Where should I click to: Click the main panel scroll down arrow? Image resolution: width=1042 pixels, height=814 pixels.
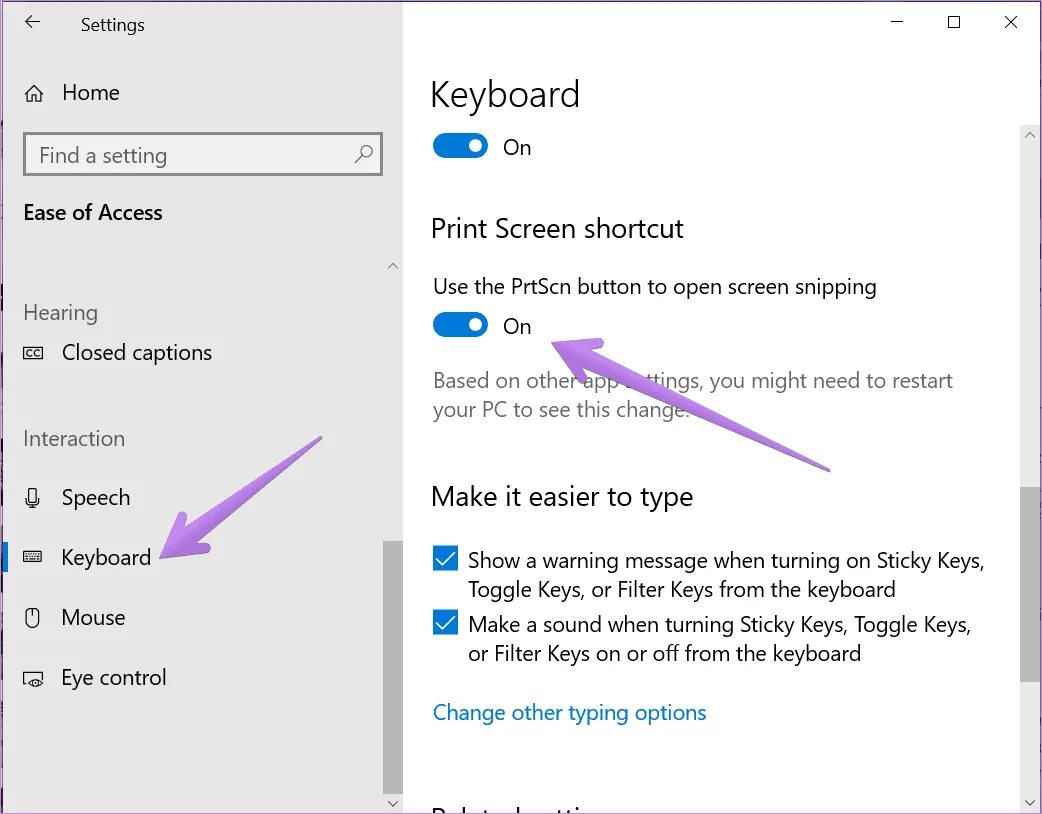click(1029, 802)
